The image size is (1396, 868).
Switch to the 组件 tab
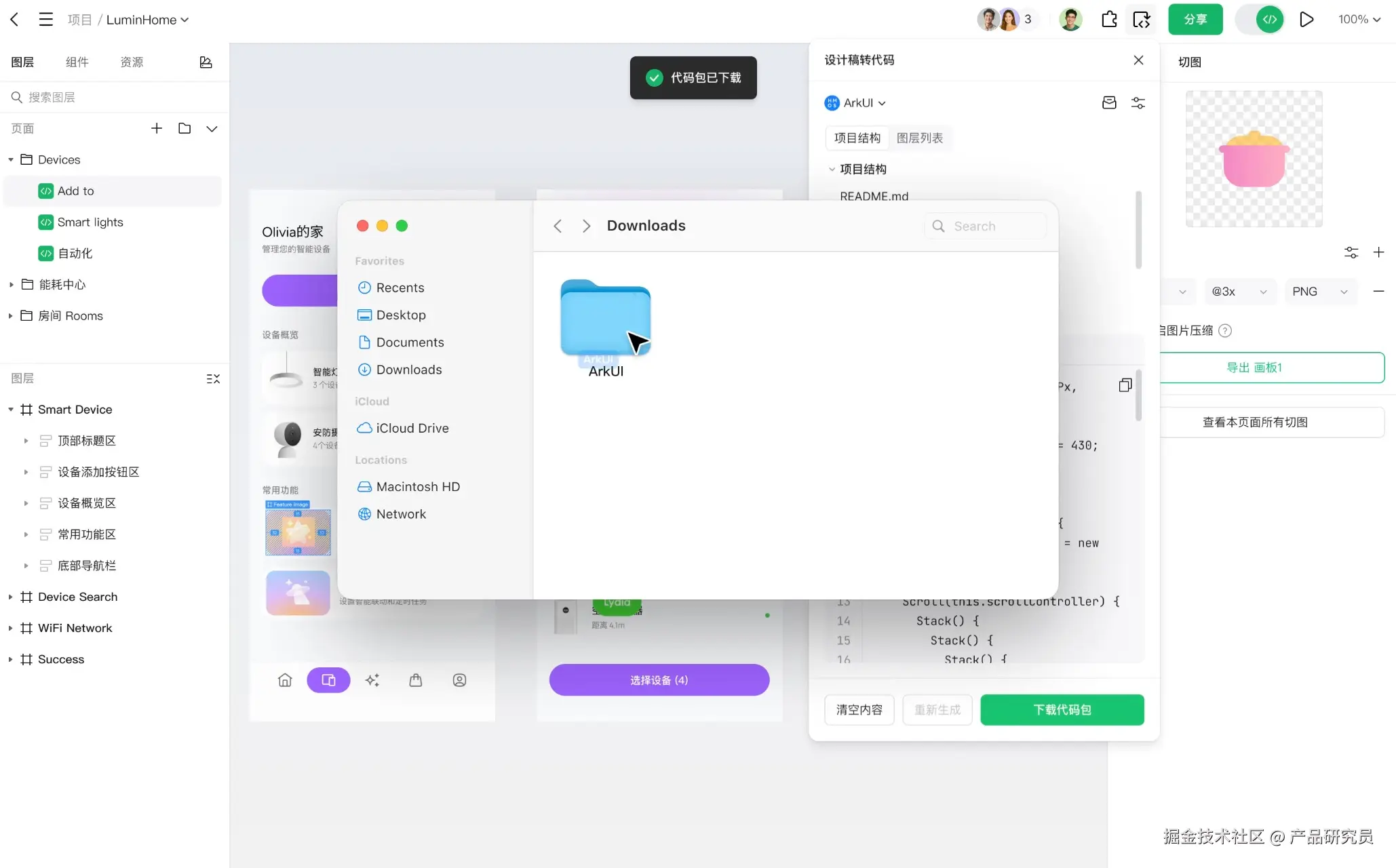coord(77,62)
